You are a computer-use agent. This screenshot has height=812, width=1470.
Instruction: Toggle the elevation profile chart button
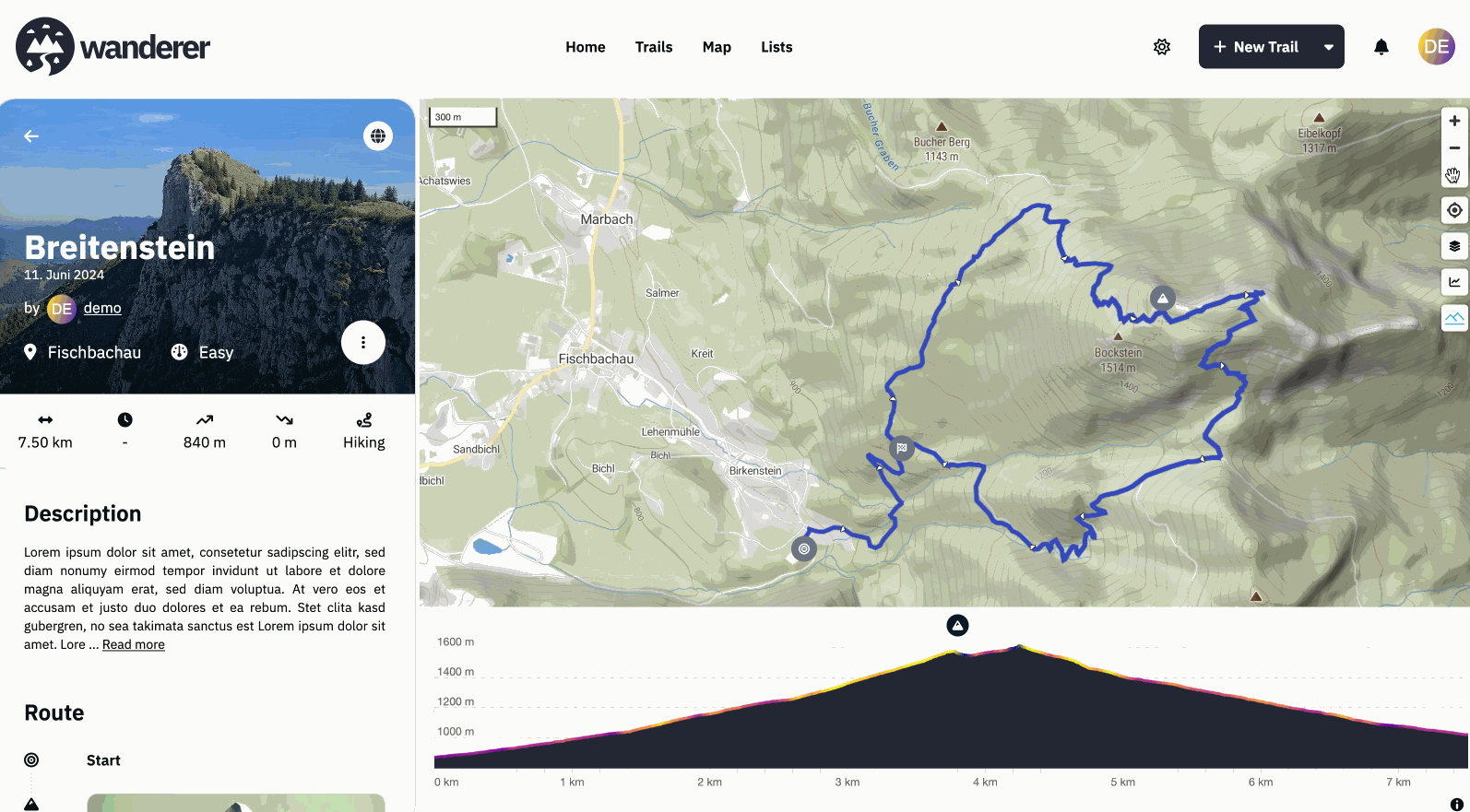[1454, 282]
